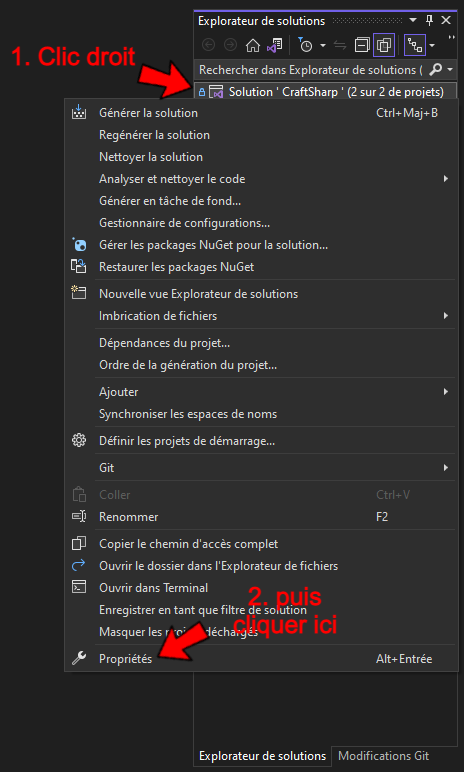Screen dimensions: 464x772
Task: Pin the Solution Explorer panel
Action: [x=430, y=21]
